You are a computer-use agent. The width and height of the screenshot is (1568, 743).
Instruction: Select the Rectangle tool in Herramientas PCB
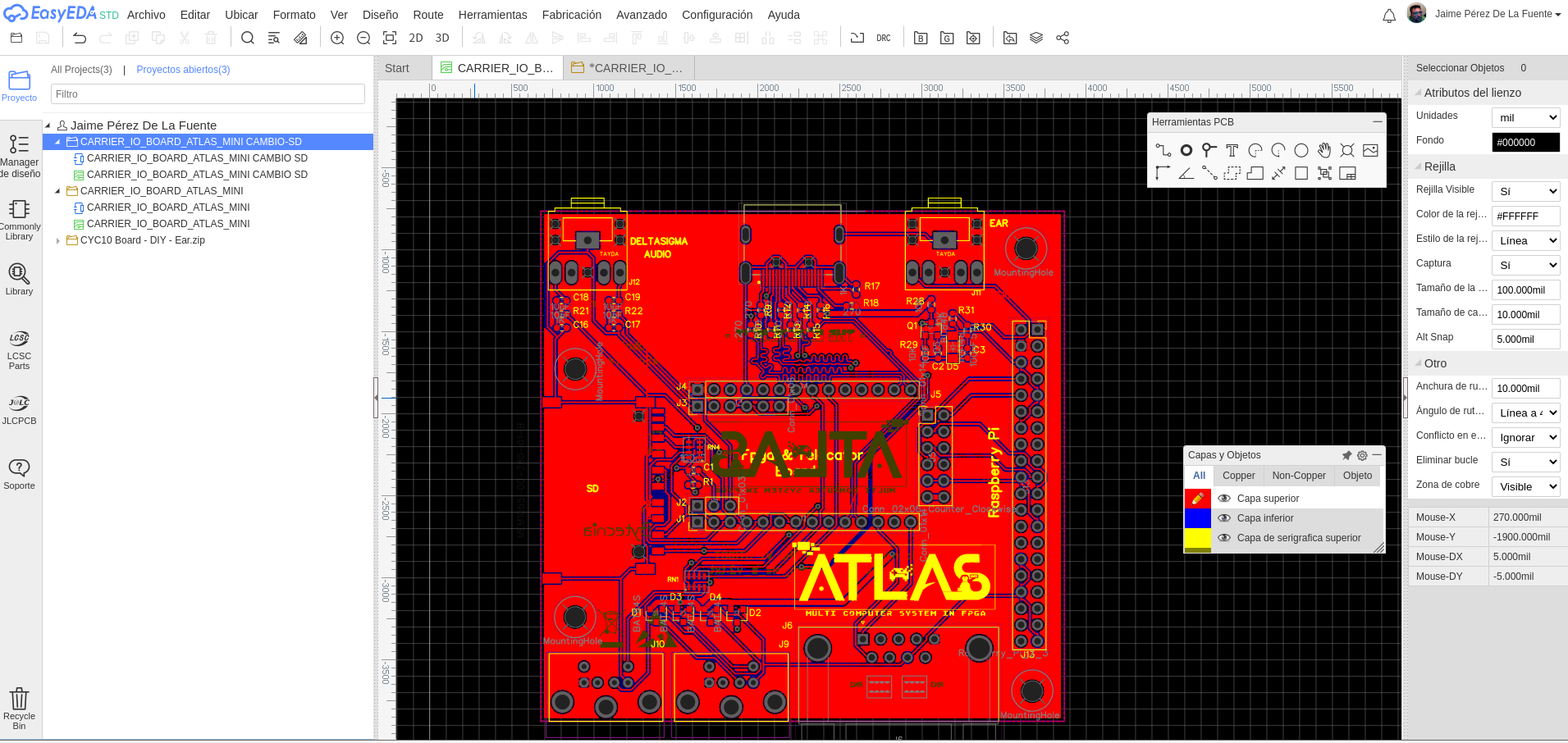click(x=1301, y=173)
